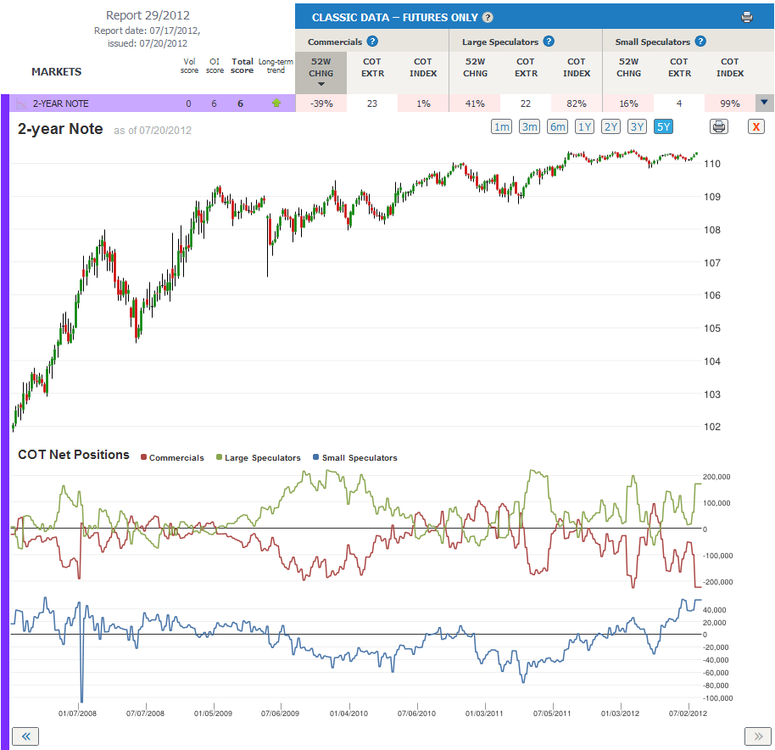Click the 41% Large Speculators change cell
The image size is (775, 750).
[x=474, y=103]
